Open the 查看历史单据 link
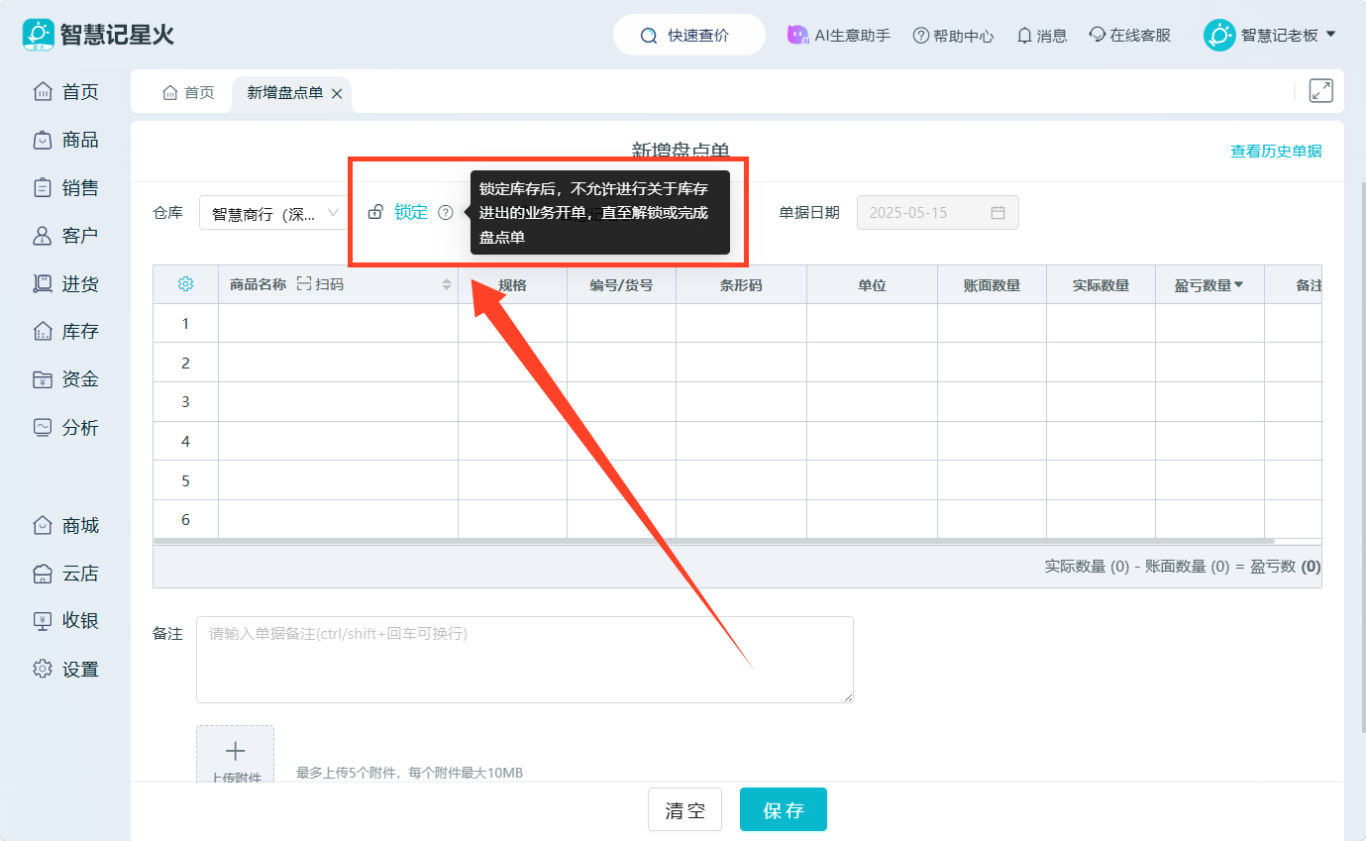This screenshot has height=841, width=1366. coord(1275,151)
